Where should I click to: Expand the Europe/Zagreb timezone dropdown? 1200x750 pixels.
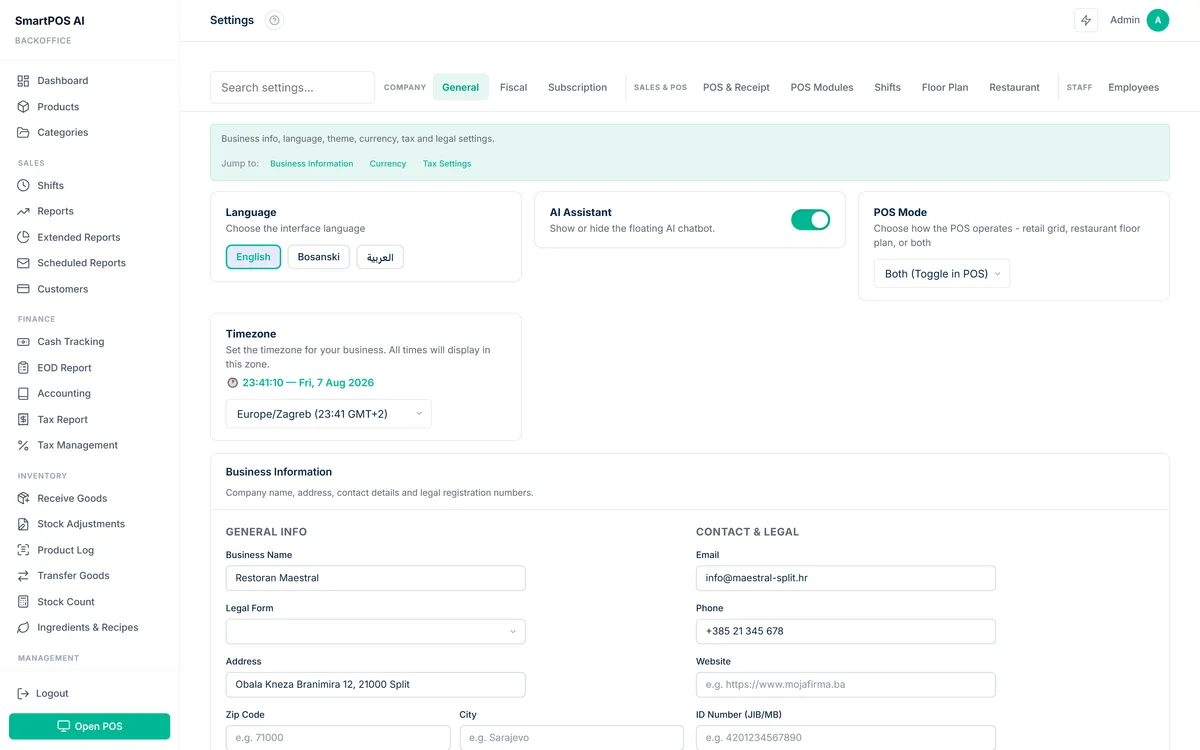pyautogui.click(x=328, y=414)
